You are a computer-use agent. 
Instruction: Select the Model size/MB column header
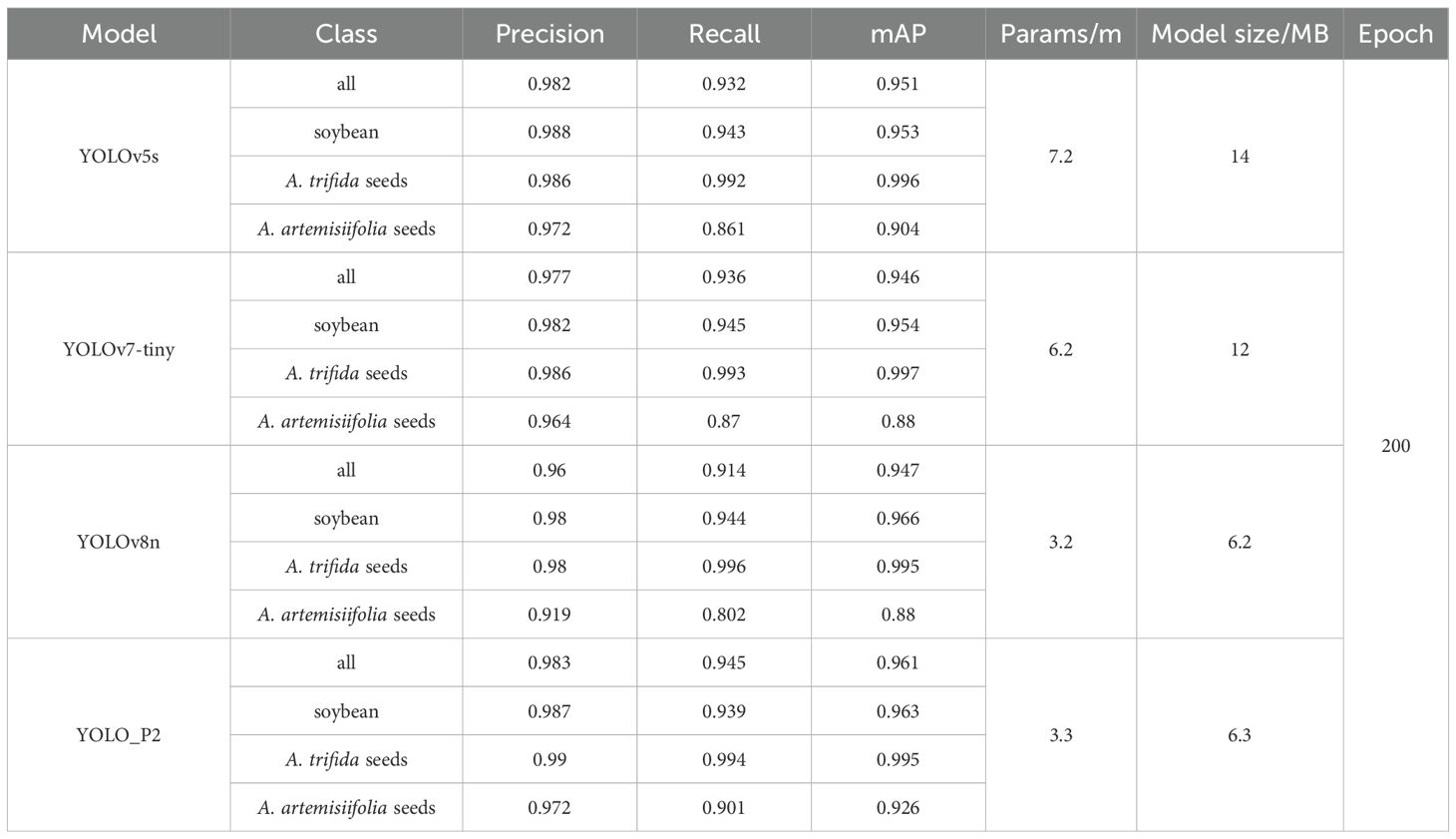[1240, 34]
